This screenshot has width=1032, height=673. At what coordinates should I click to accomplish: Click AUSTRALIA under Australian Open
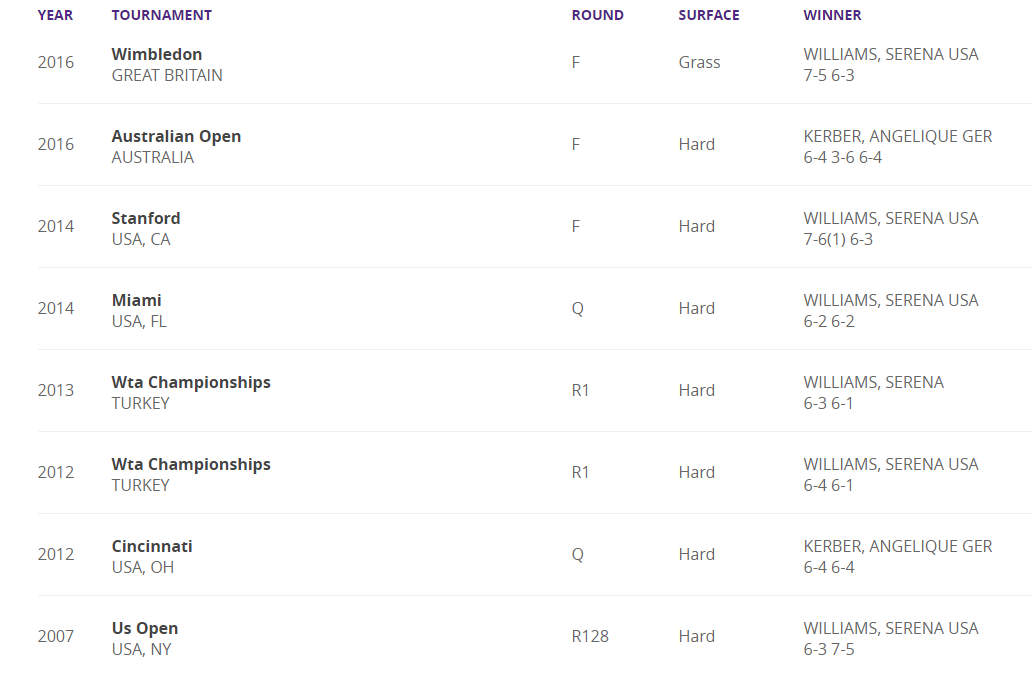pyautogui.click(x=153, y=157)
